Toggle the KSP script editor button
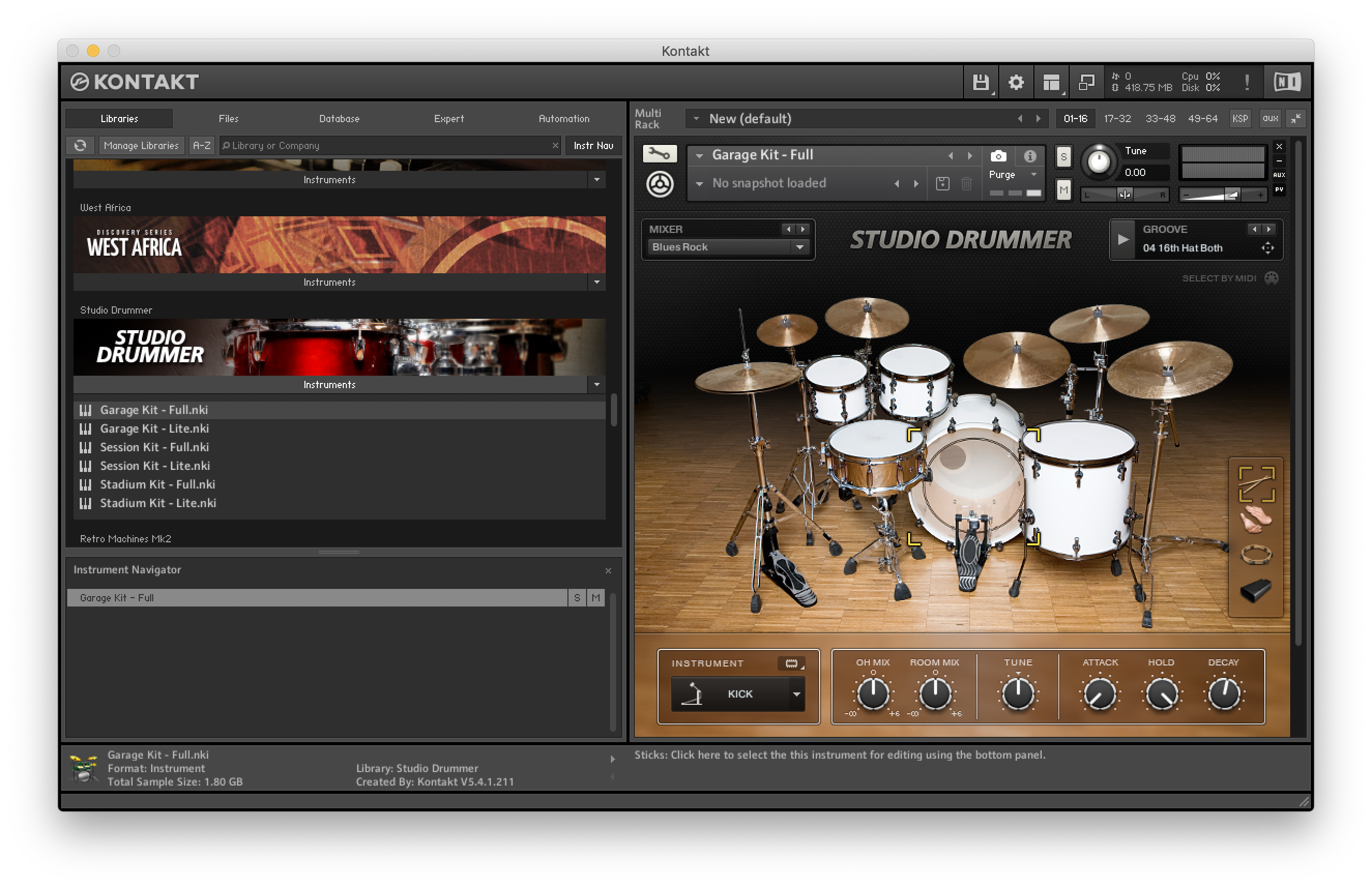Screen dimensions: 1372x888 [x=1240, y=119]
